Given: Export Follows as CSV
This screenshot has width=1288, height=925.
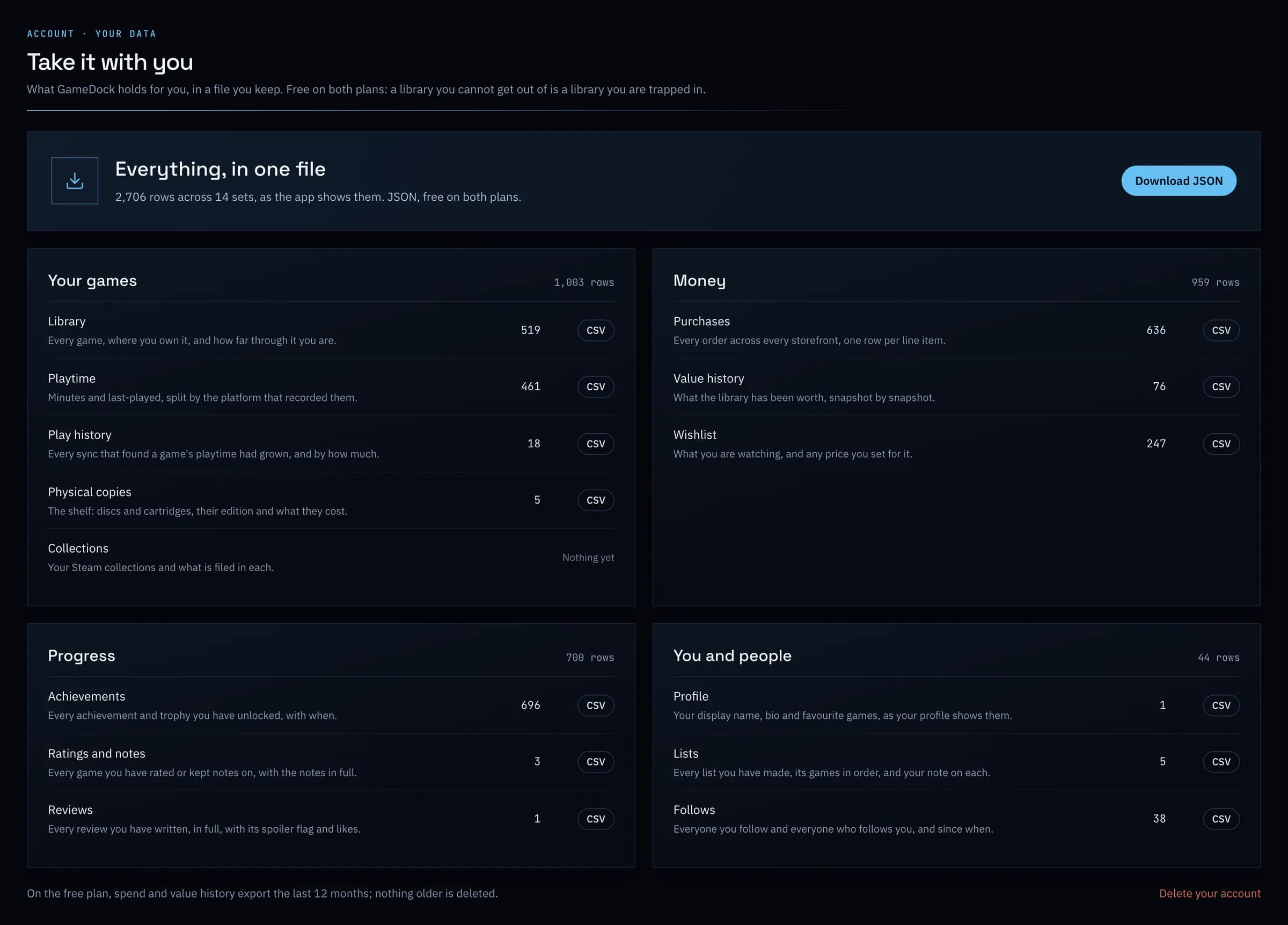Looking at the screenshot, I should [x=1221, y=819].
